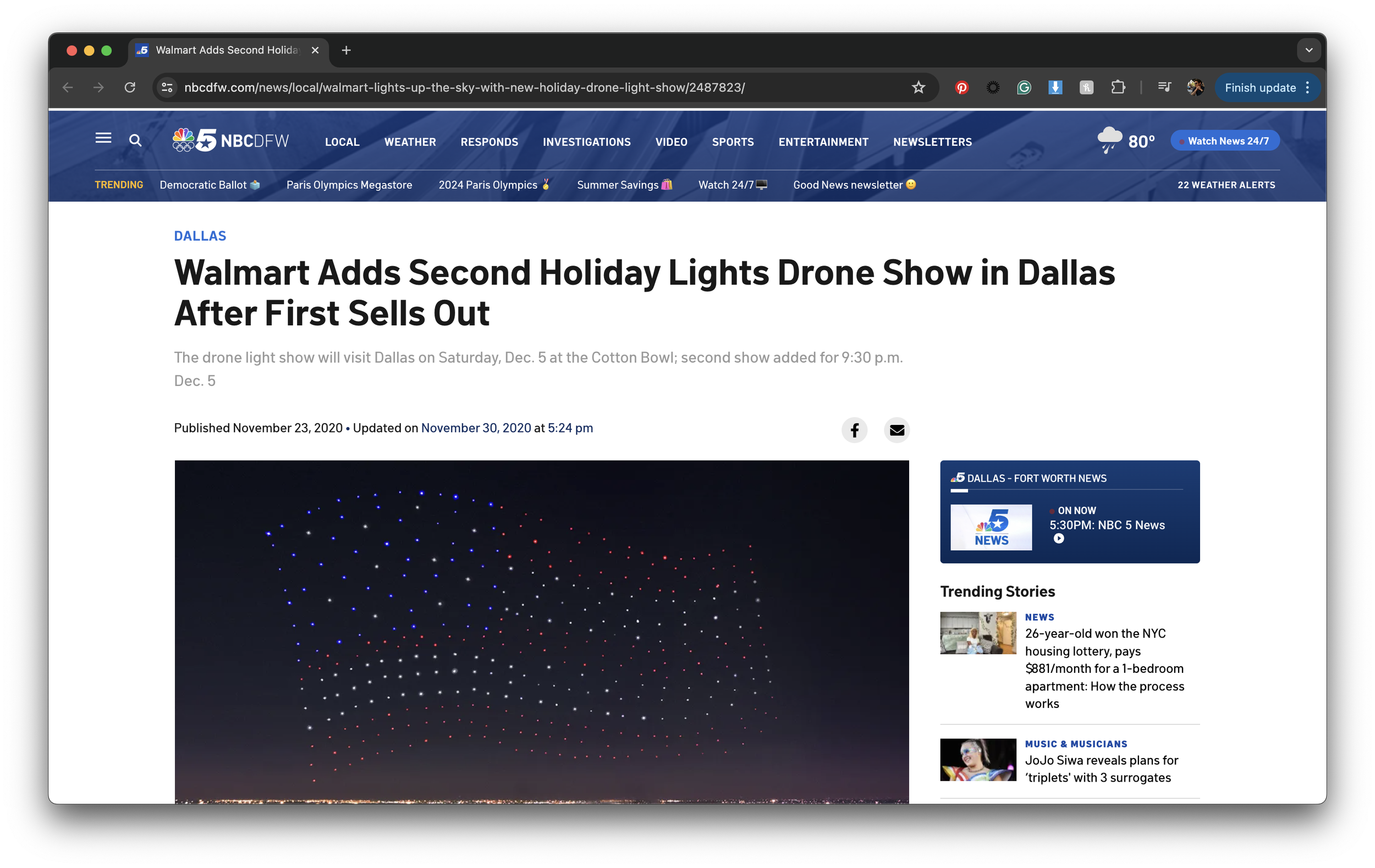This screenshot has height=868, width=1375.
Task: Open Paris Olympics Megastore trending link
Action: tap(349, 185)
